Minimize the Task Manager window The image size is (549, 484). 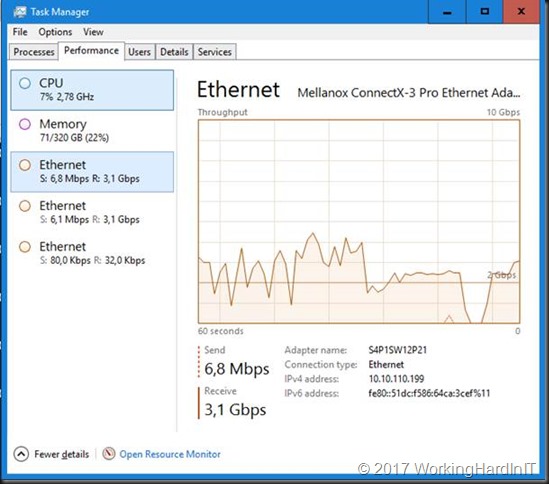(447, 12)
